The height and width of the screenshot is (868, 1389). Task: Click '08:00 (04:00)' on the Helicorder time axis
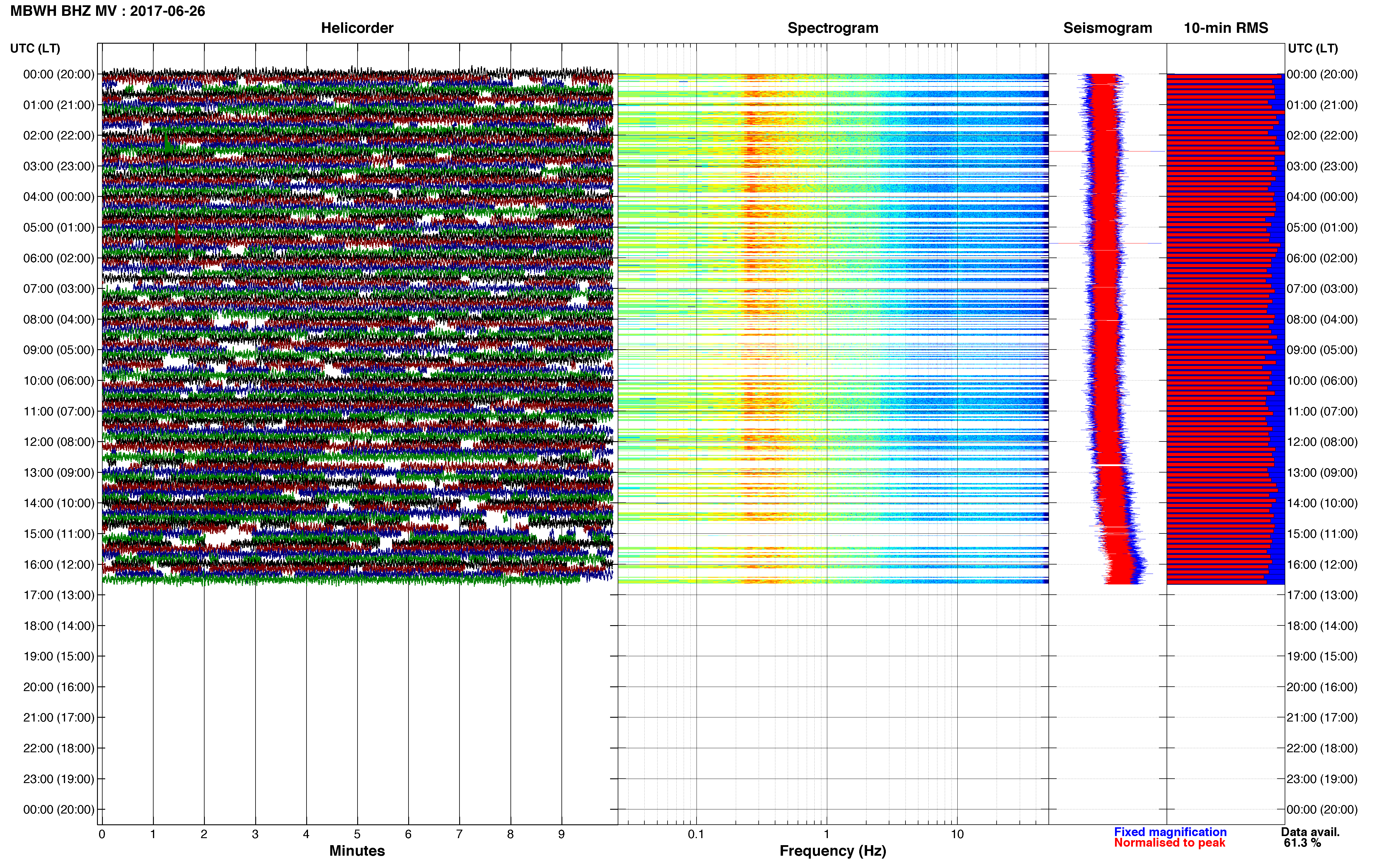click(x=59, y=319)
